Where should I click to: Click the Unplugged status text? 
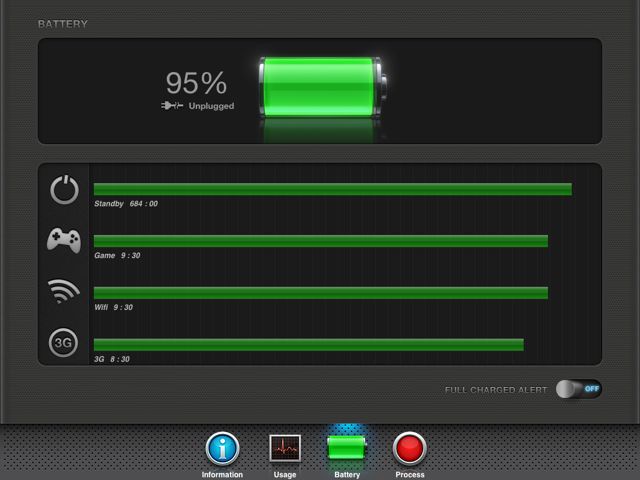(x=211, y=106)
